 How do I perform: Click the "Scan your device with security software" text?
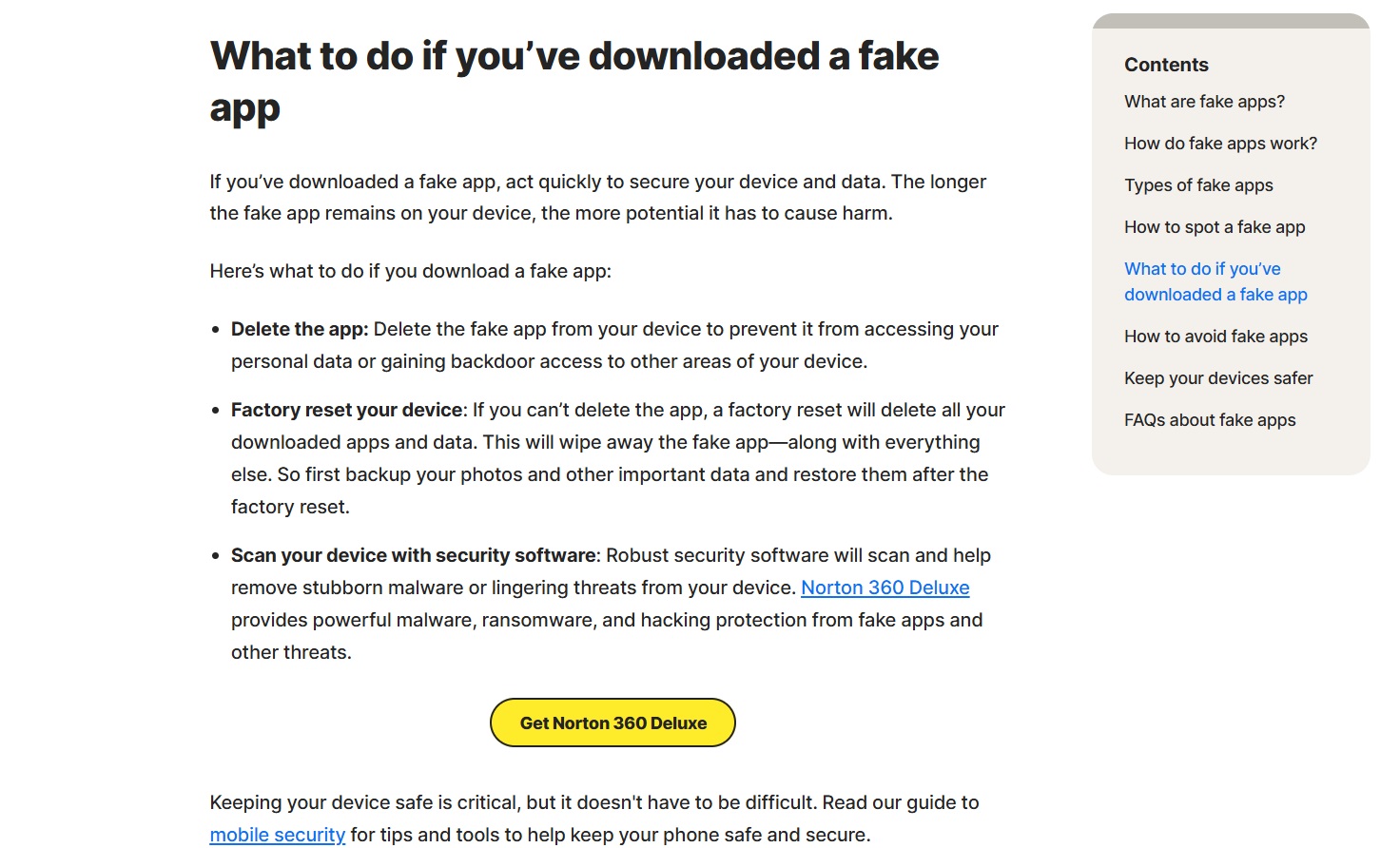coord(411,555)
